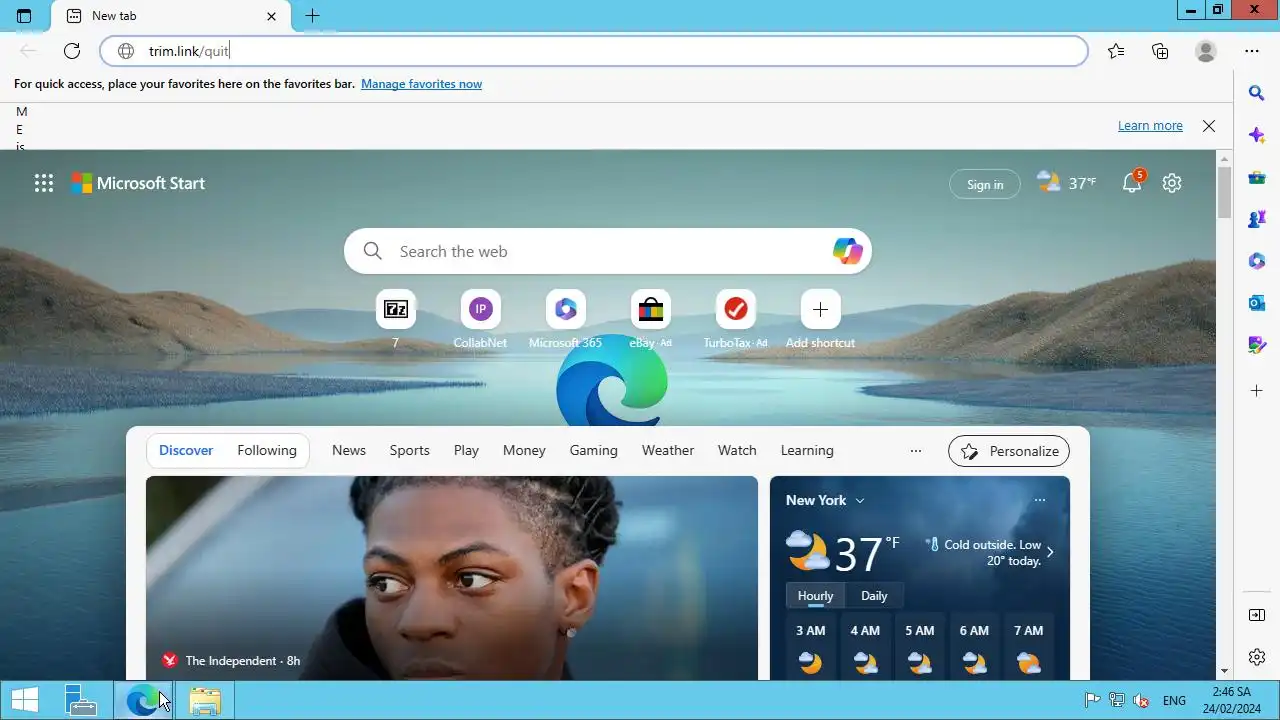Open the new tab plus button
1280x720 pixels.
click(312, 16)
